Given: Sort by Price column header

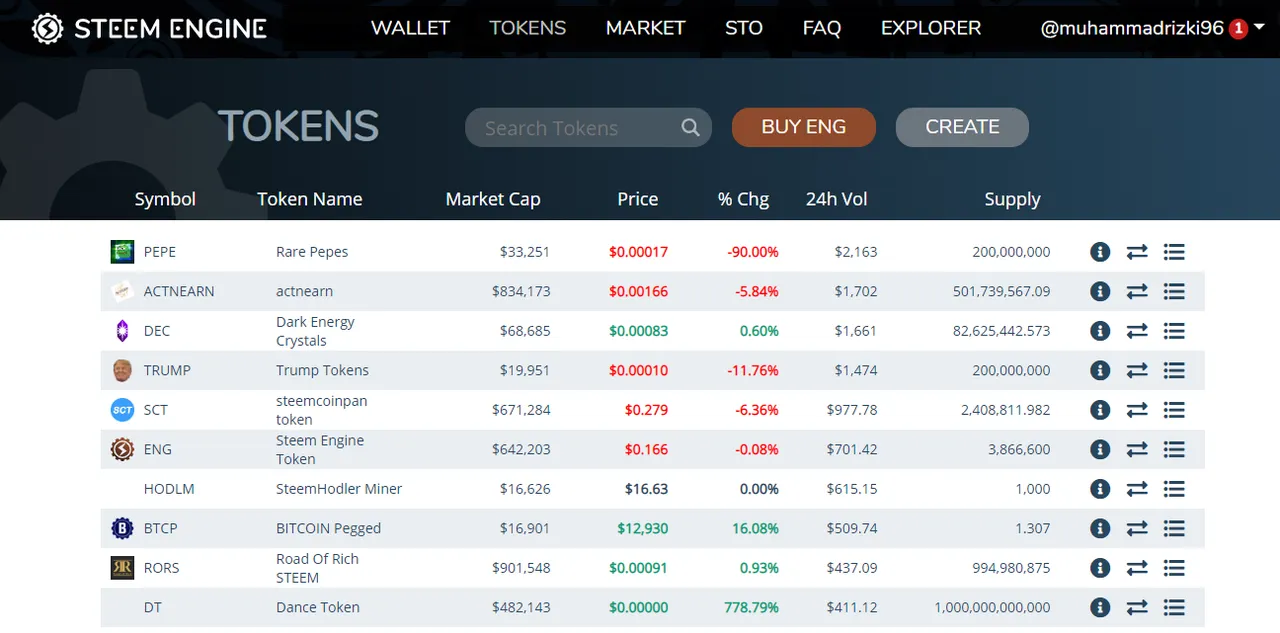Looking at the screenshot, I should [638, 199].
